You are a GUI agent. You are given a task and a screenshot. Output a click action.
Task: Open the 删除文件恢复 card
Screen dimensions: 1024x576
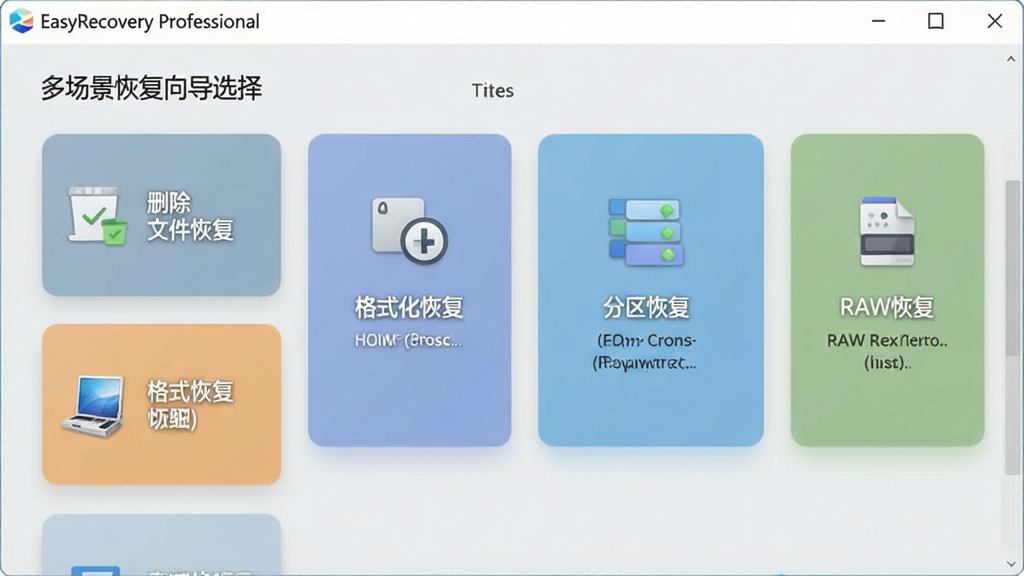[161, 215]
